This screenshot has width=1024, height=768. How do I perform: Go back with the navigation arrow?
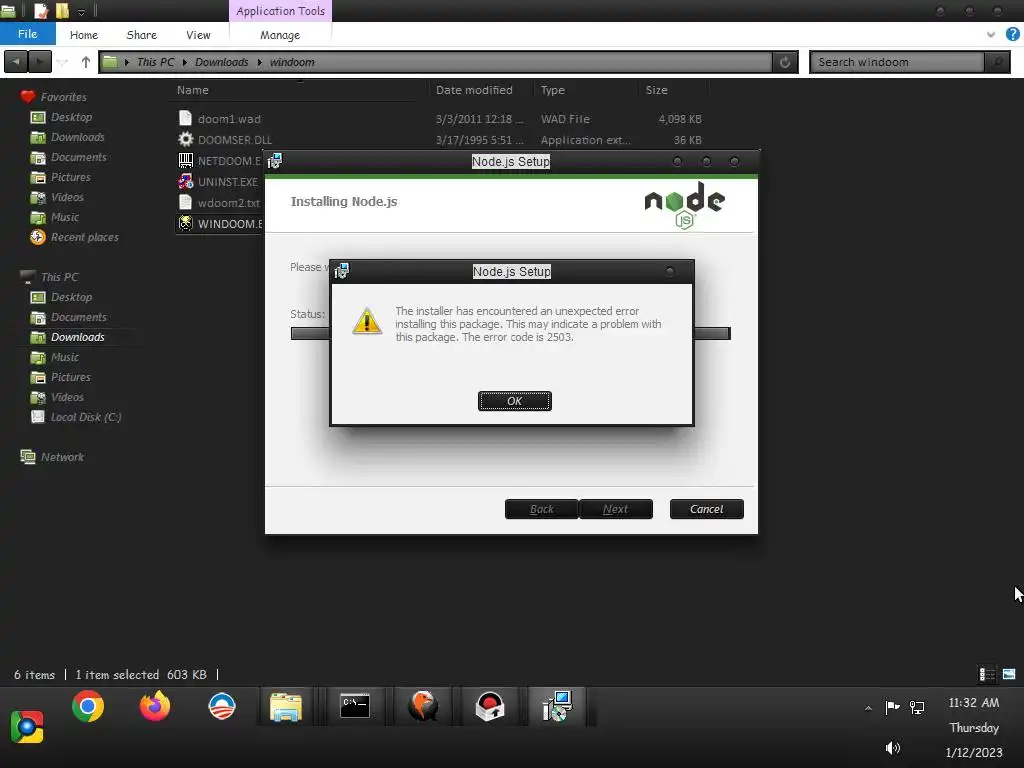(x=16, y=61)
